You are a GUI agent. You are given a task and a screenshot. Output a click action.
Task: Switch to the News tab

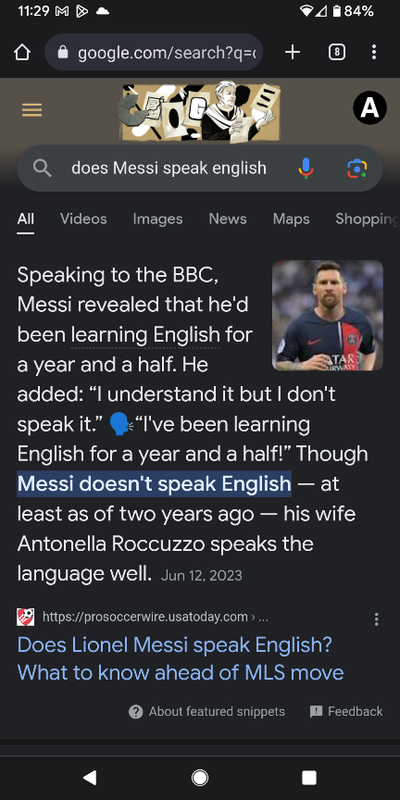[x=228, y=219]
